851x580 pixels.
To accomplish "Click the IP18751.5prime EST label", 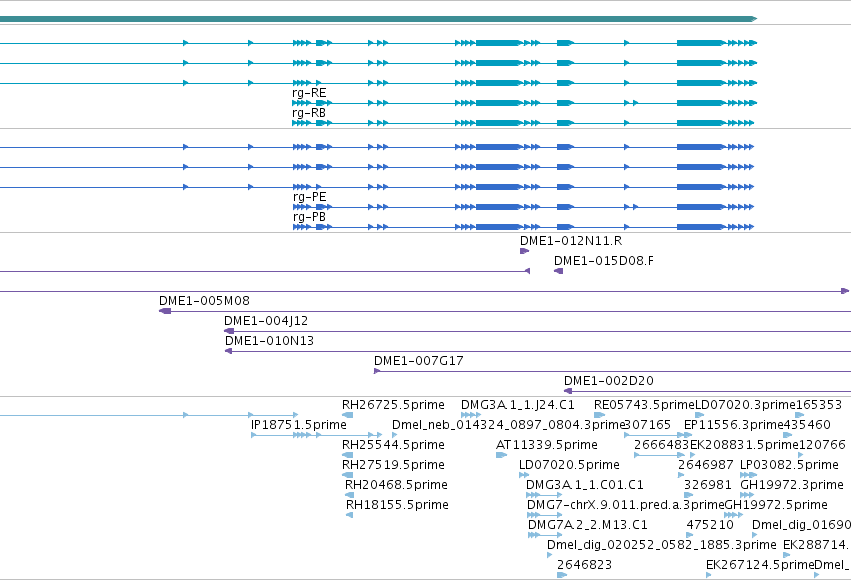I will [299, 425].
